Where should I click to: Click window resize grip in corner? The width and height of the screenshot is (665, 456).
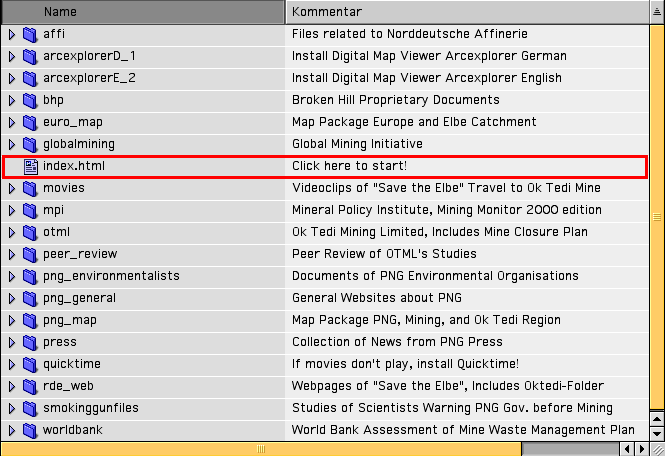tap(657, 449)
